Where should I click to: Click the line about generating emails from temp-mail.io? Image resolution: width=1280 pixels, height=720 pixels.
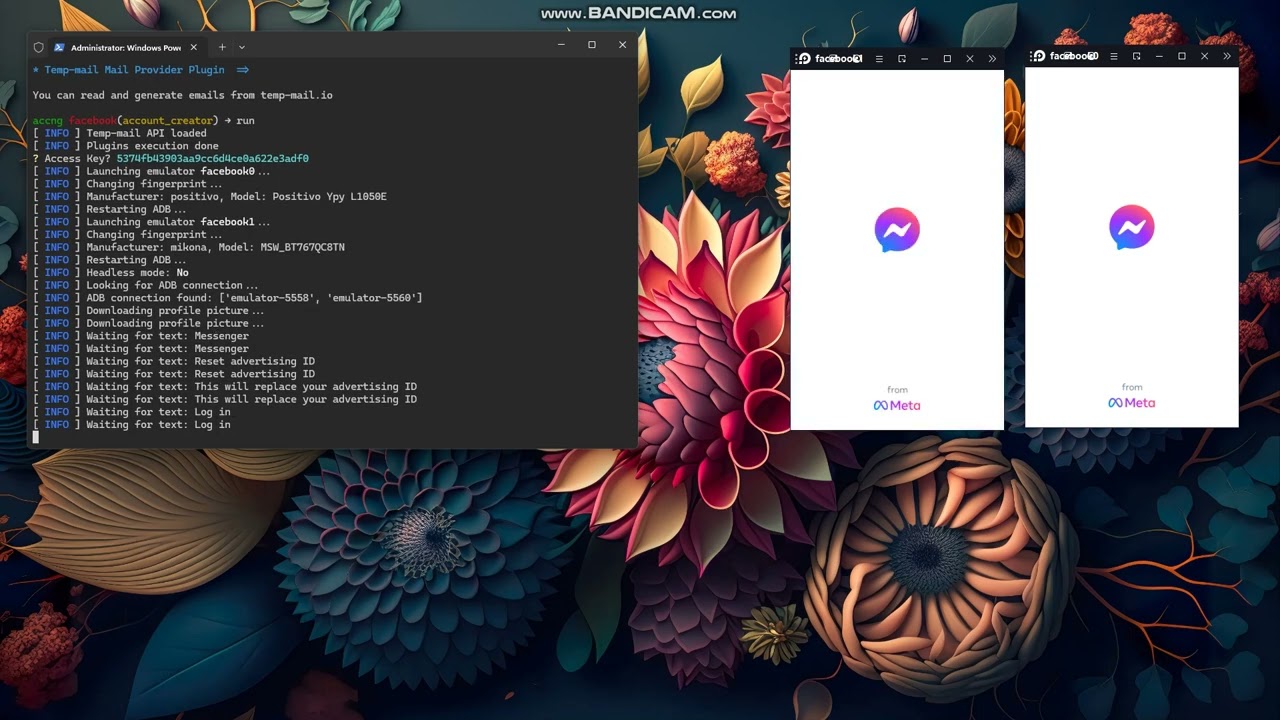coord(182,95)
